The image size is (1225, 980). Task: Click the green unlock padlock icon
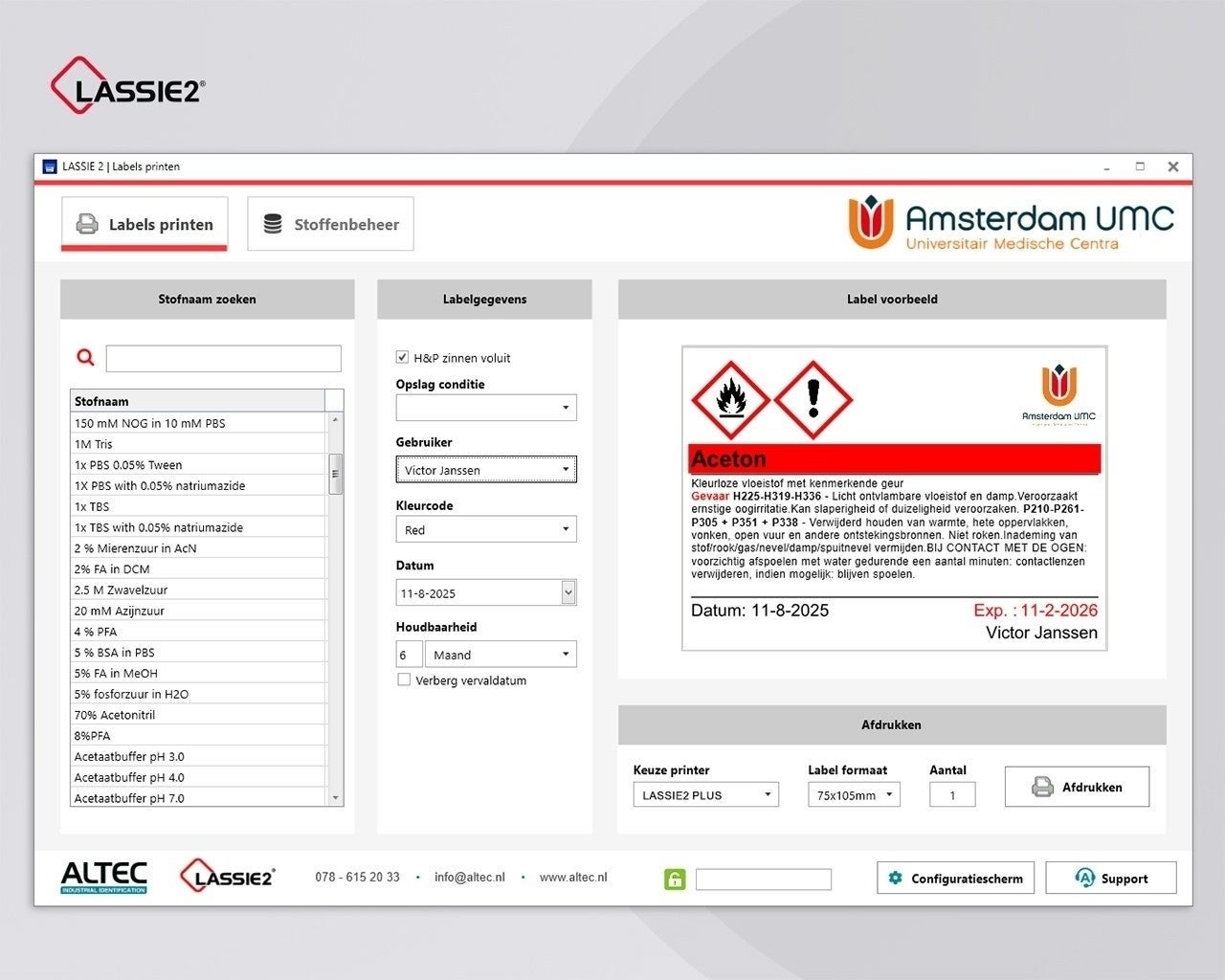675,880
